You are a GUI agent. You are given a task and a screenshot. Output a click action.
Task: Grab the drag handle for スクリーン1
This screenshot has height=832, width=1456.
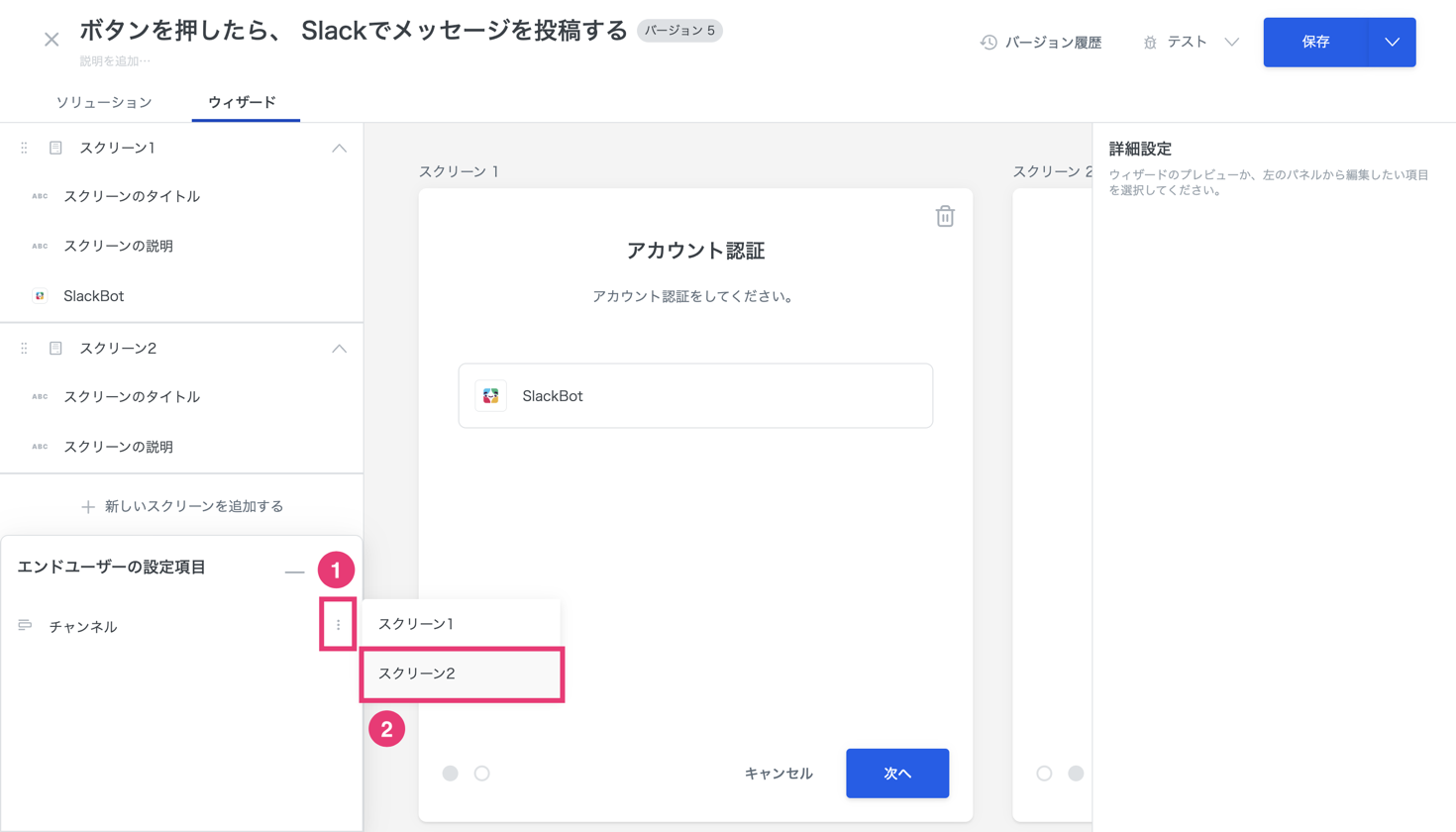click(24, 148)
